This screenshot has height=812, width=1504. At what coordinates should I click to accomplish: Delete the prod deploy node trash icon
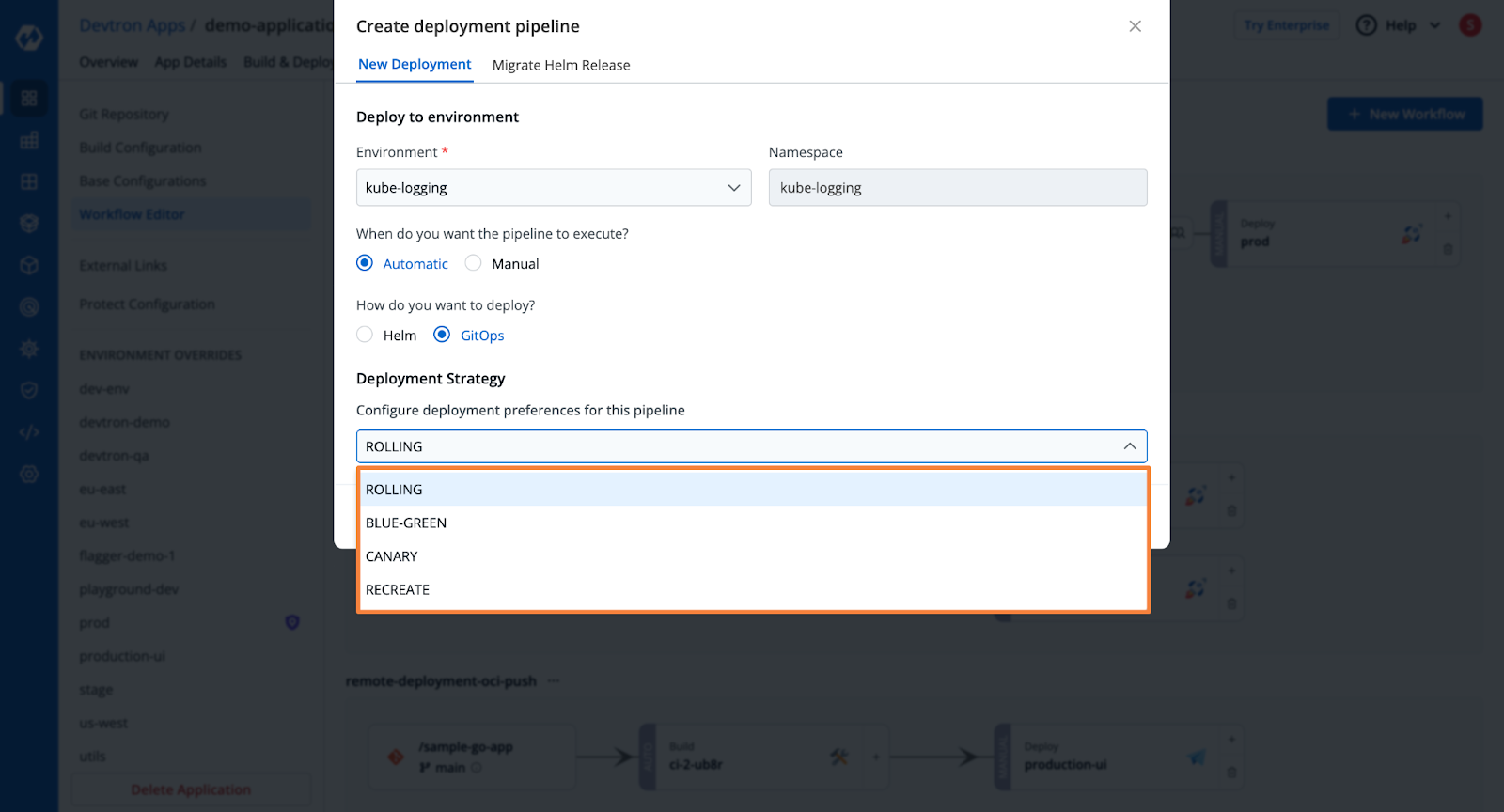(x=1448, y=249)
